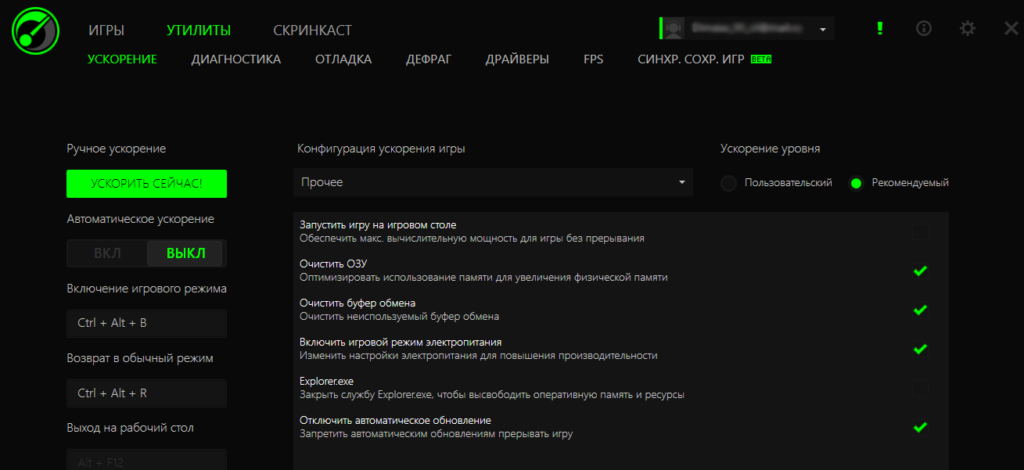Open the ДЕФРАГ sub-tab
This screenshot has height=470, width=1024.
tap(428, 59)
